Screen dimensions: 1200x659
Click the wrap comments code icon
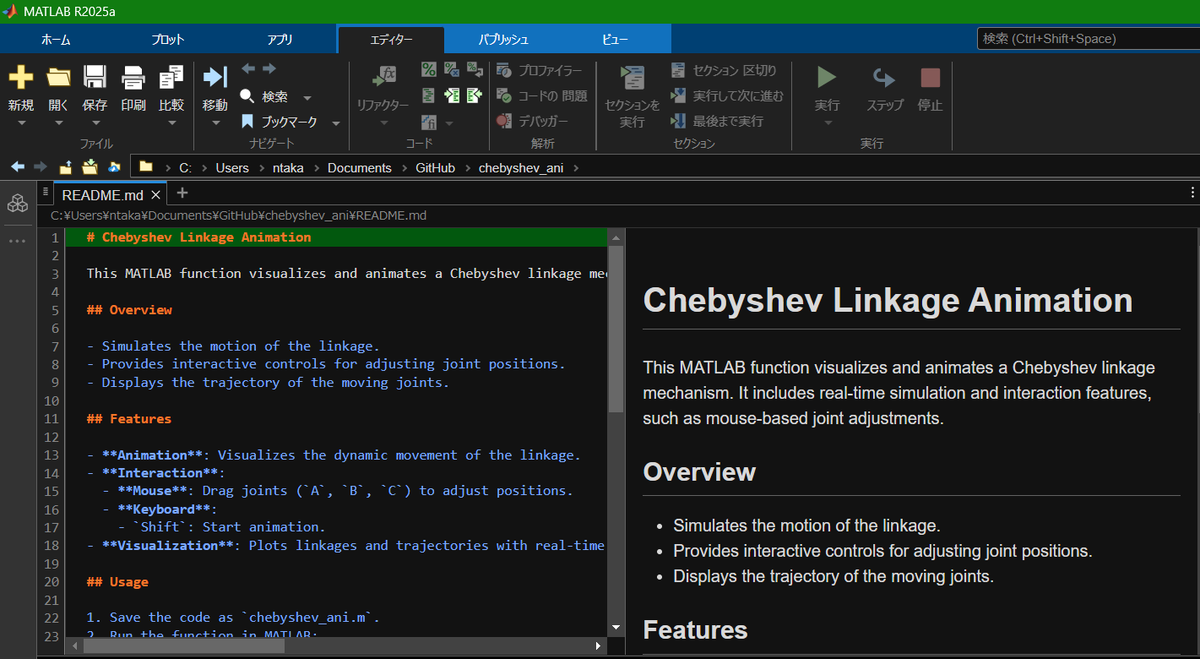click(x=474, y=69)
